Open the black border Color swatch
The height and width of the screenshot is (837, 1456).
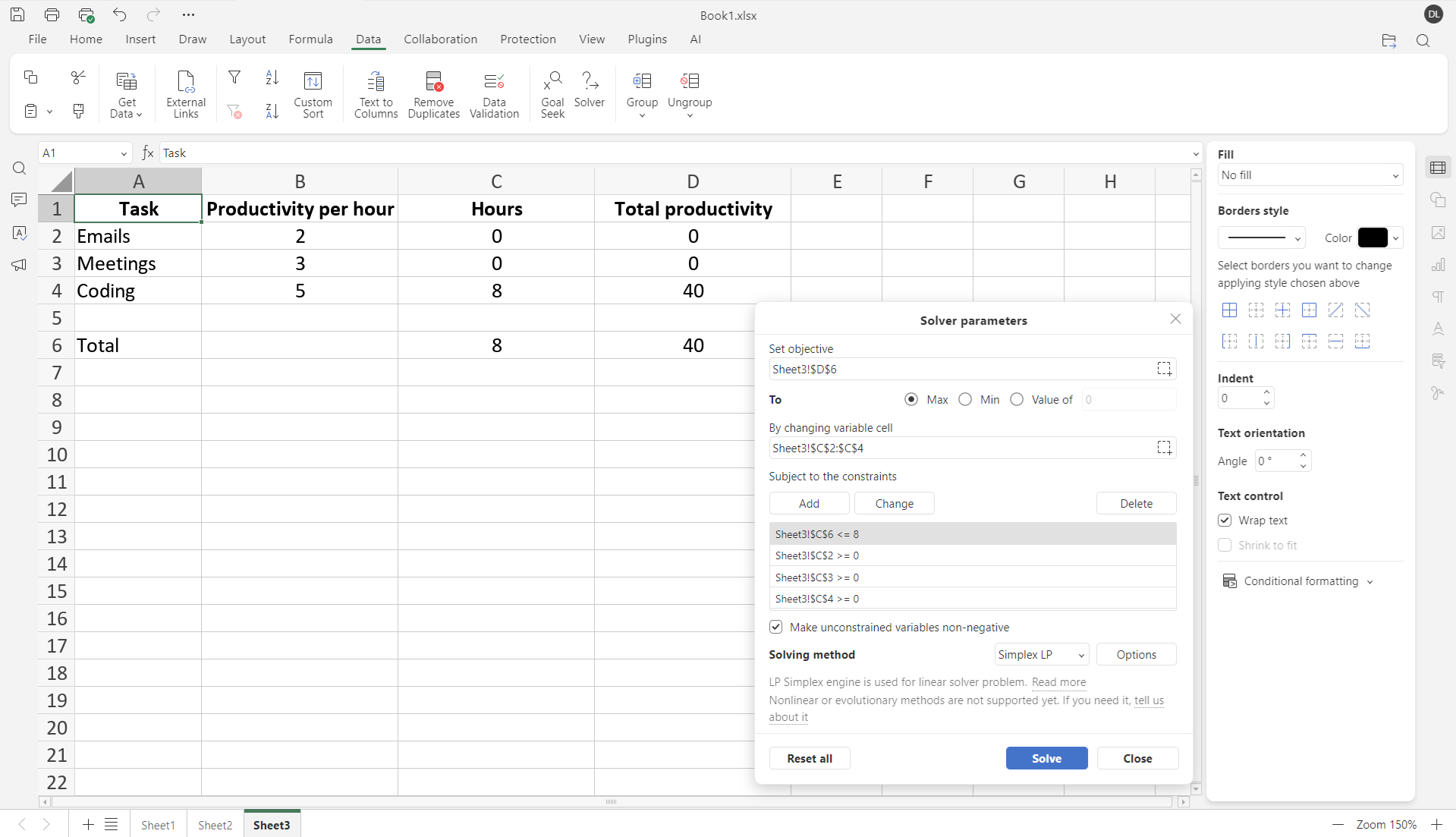click(x=1373, y=238)
